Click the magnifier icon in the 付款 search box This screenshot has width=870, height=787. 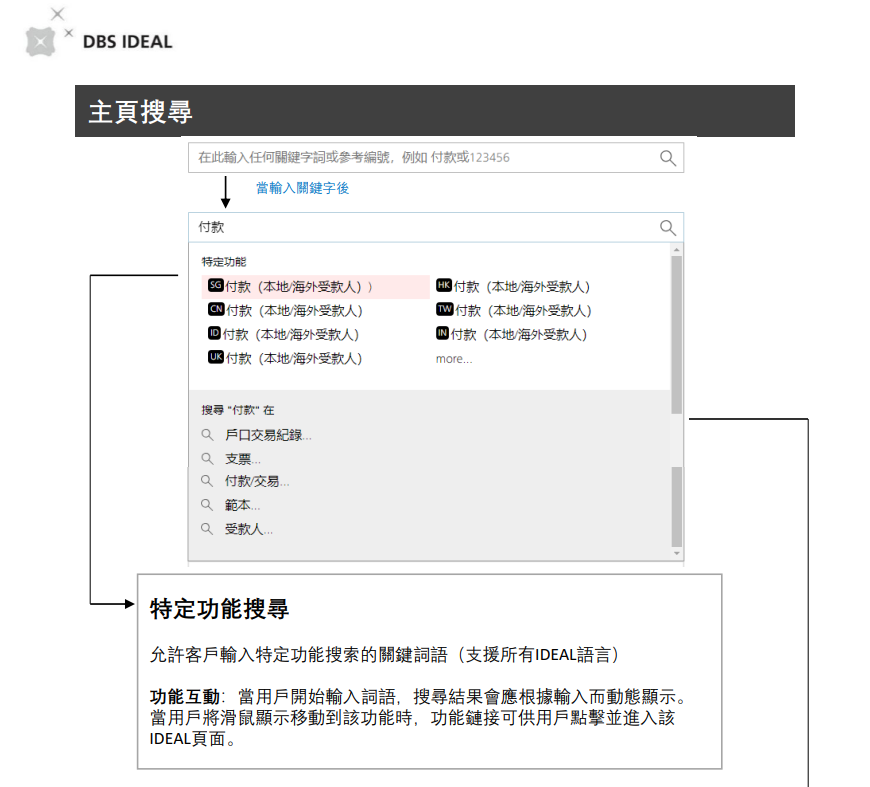click(x=667, y=228)
